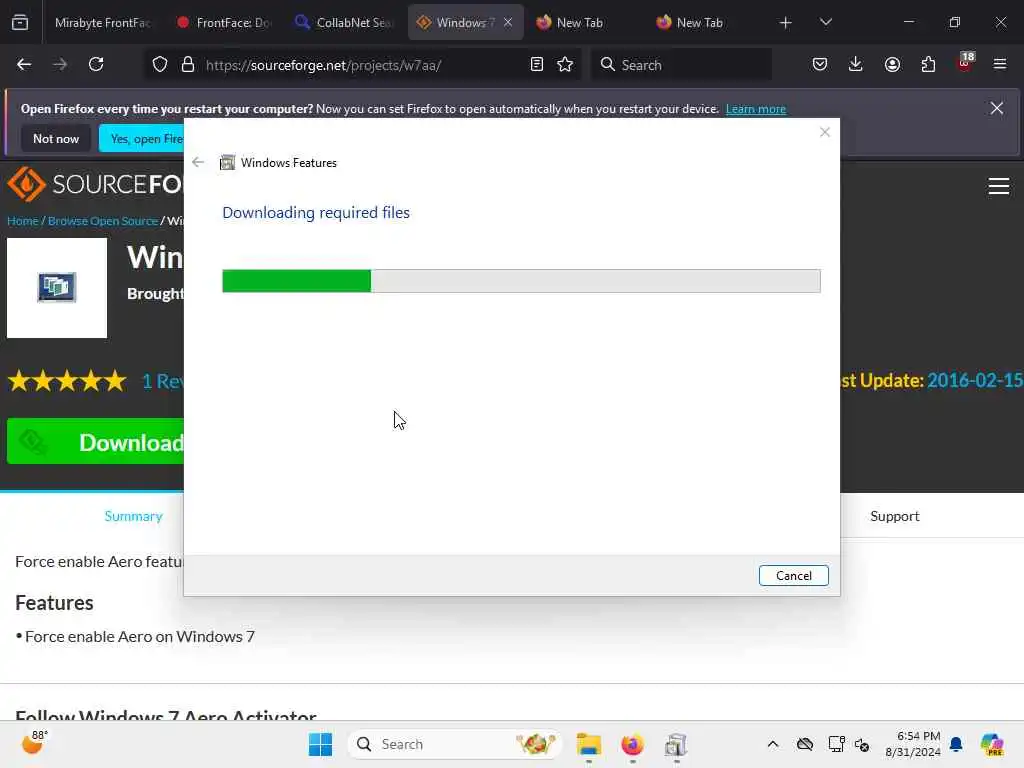Image resolution: width=1024 pixels, height=768 pixels.
Task: Go to Home breadcrumb link
Action: click(23, 221)
